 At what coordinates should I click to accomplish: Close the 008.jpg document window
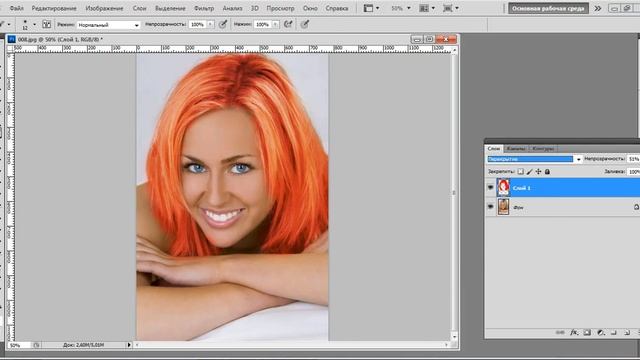(x=446, y=39)
